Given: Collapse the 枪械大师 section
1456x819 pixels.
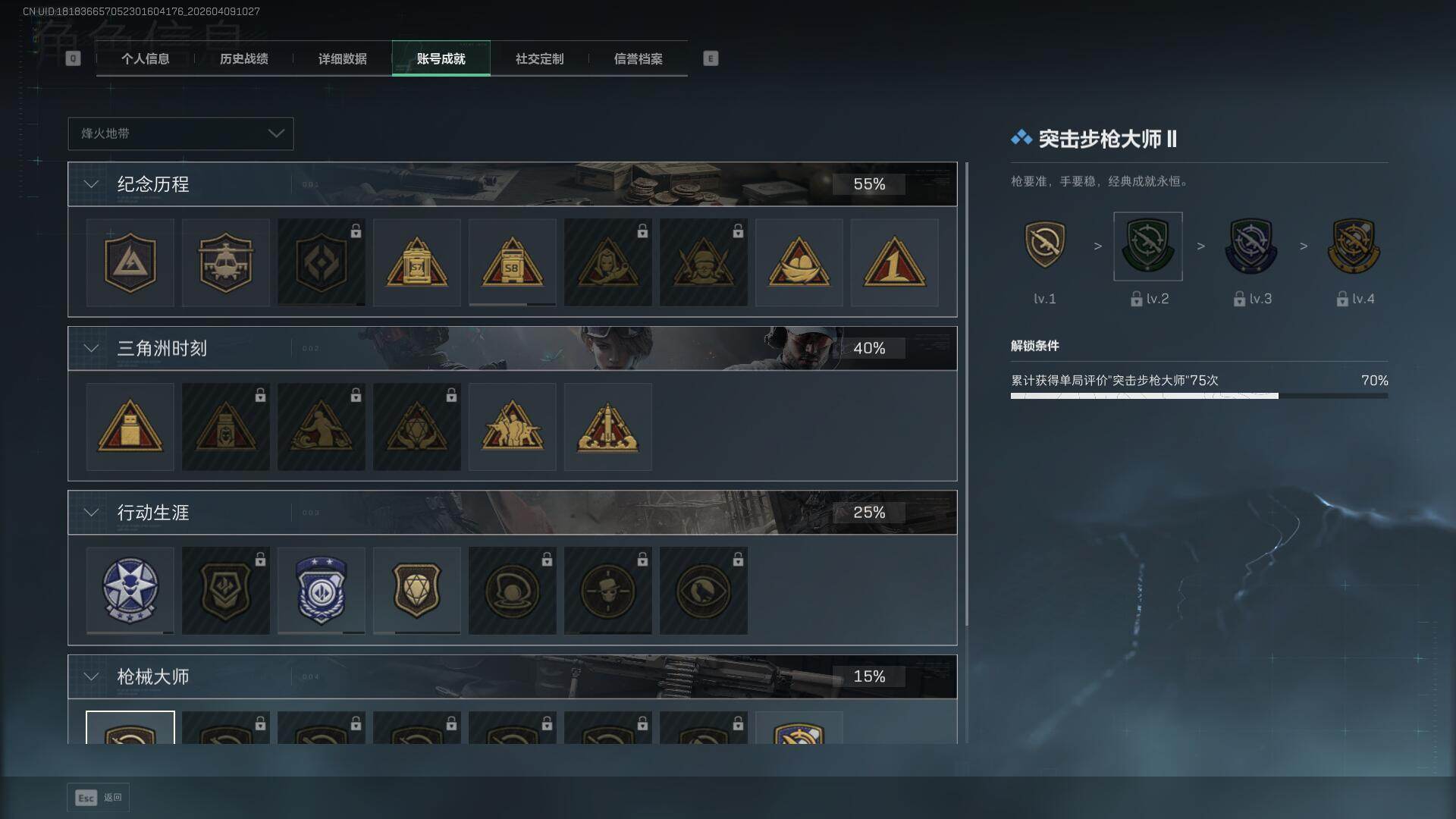Looking at the screenshot, I should pyautogui.click(x=91, y=676).
